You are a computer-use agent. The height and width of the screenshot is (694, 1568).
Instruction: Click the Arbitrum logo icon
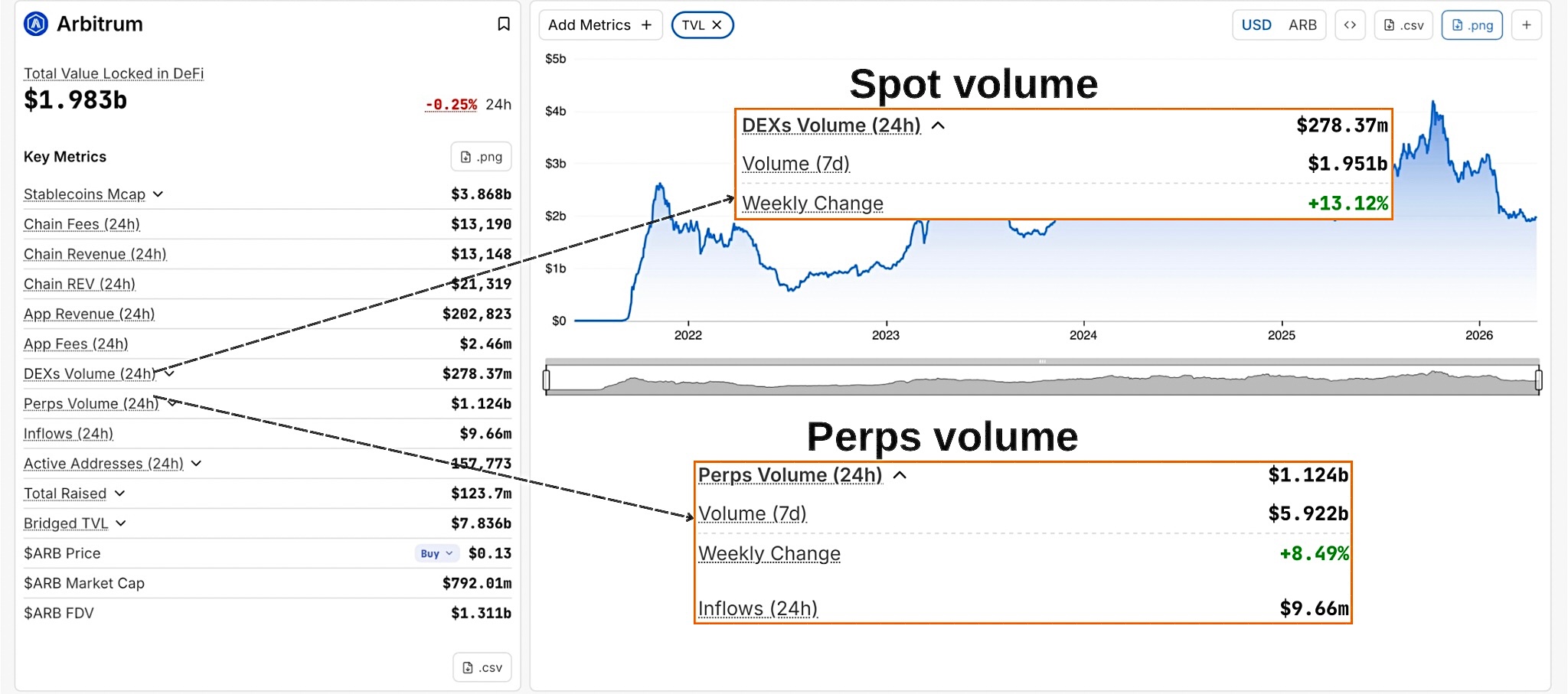point(36,24)
